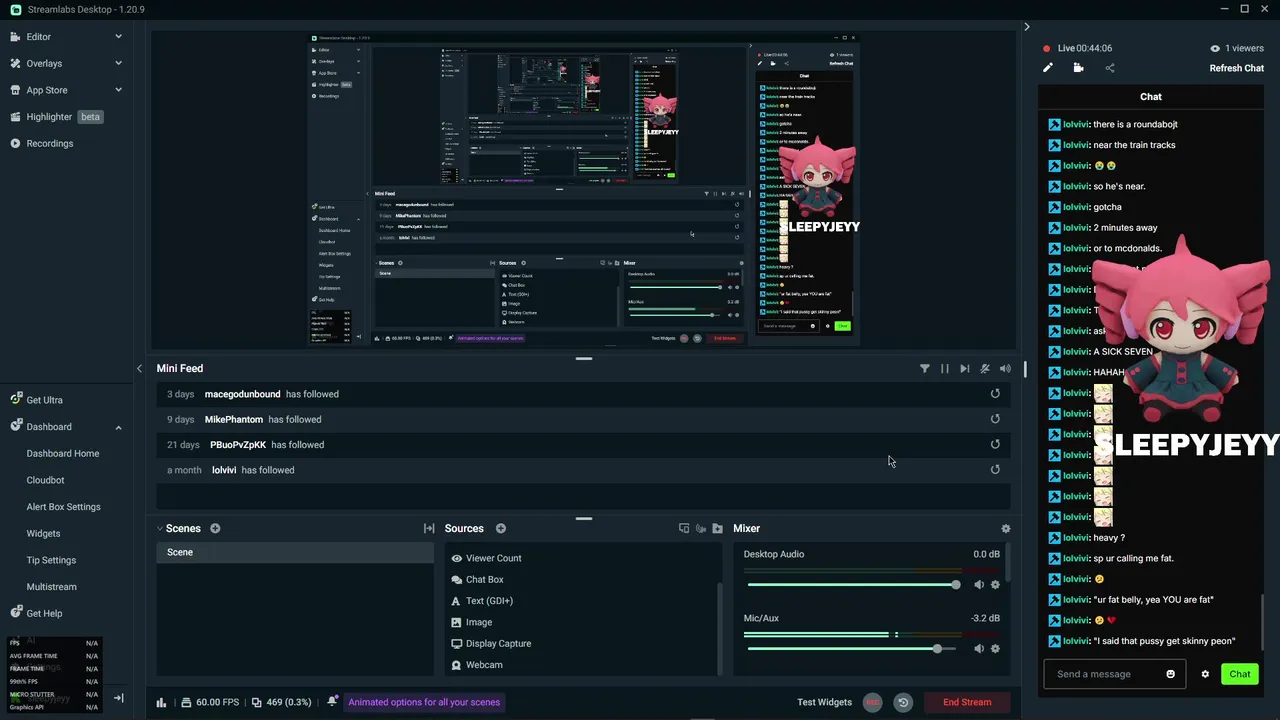Mute Mic/Aux audio
1280x720 pixels.
[979, 648]
